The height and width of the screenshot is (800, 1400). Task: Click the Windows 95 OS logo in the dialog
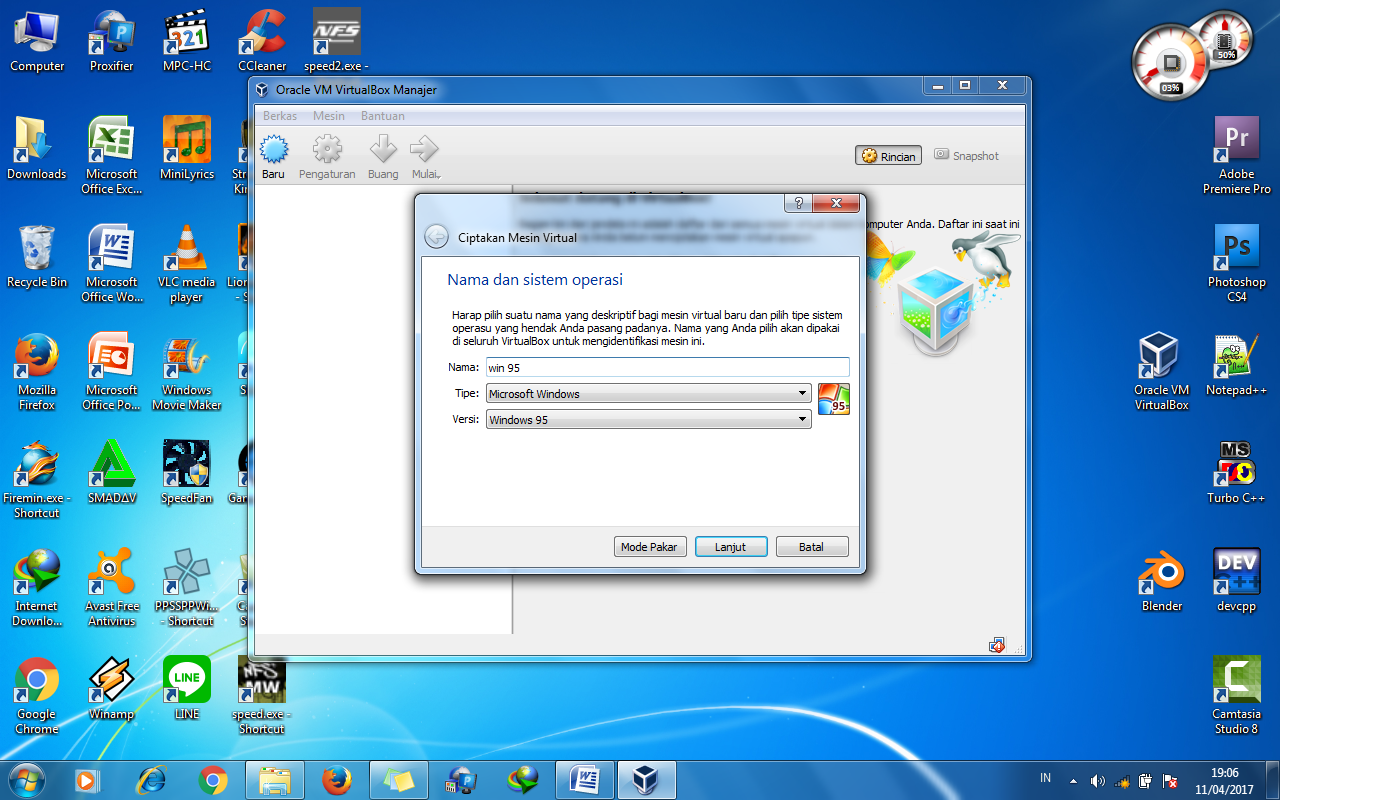coord(834,398)
